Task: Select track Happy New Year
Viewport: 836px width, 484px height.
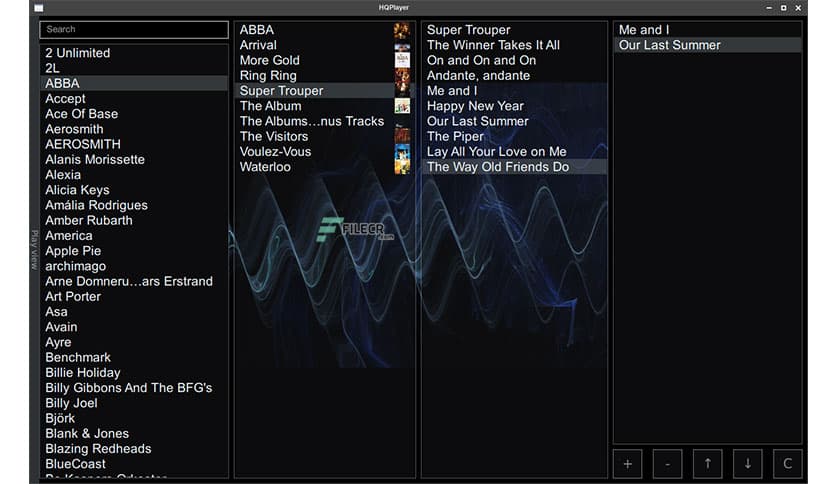Action: pyautogui.click(x=515, y=106)
